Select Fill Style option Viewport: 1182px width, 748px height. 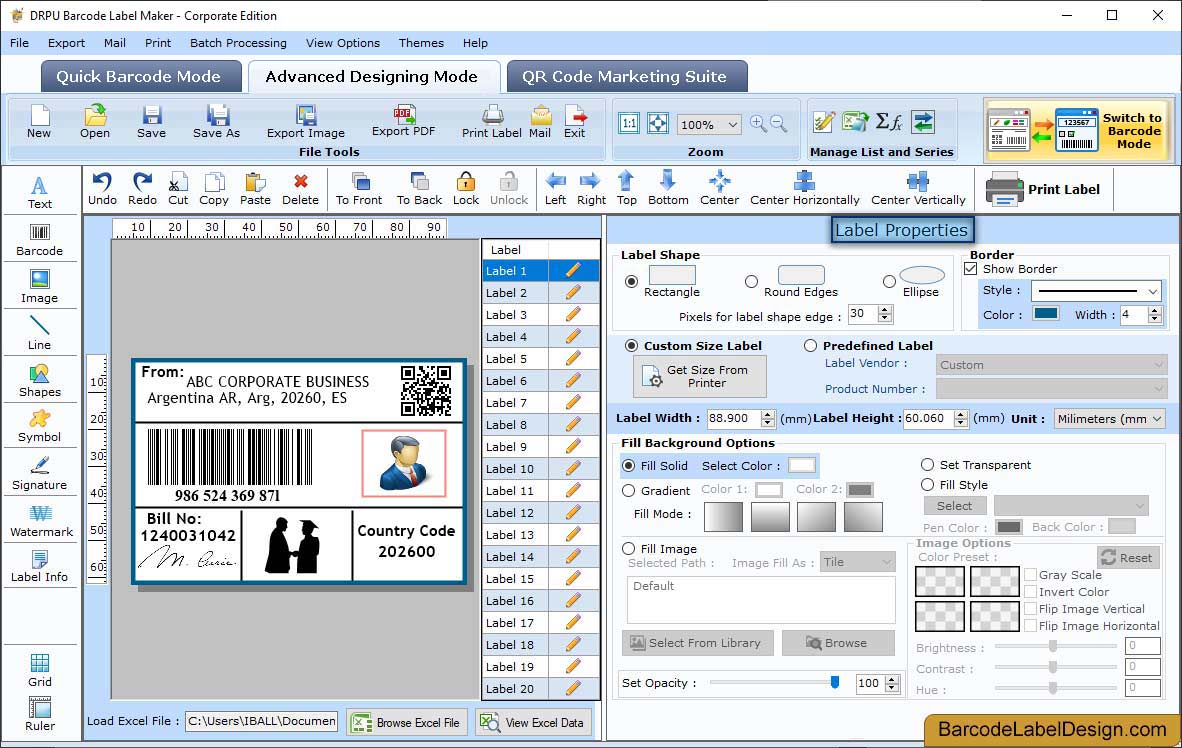tap(927, 484)
